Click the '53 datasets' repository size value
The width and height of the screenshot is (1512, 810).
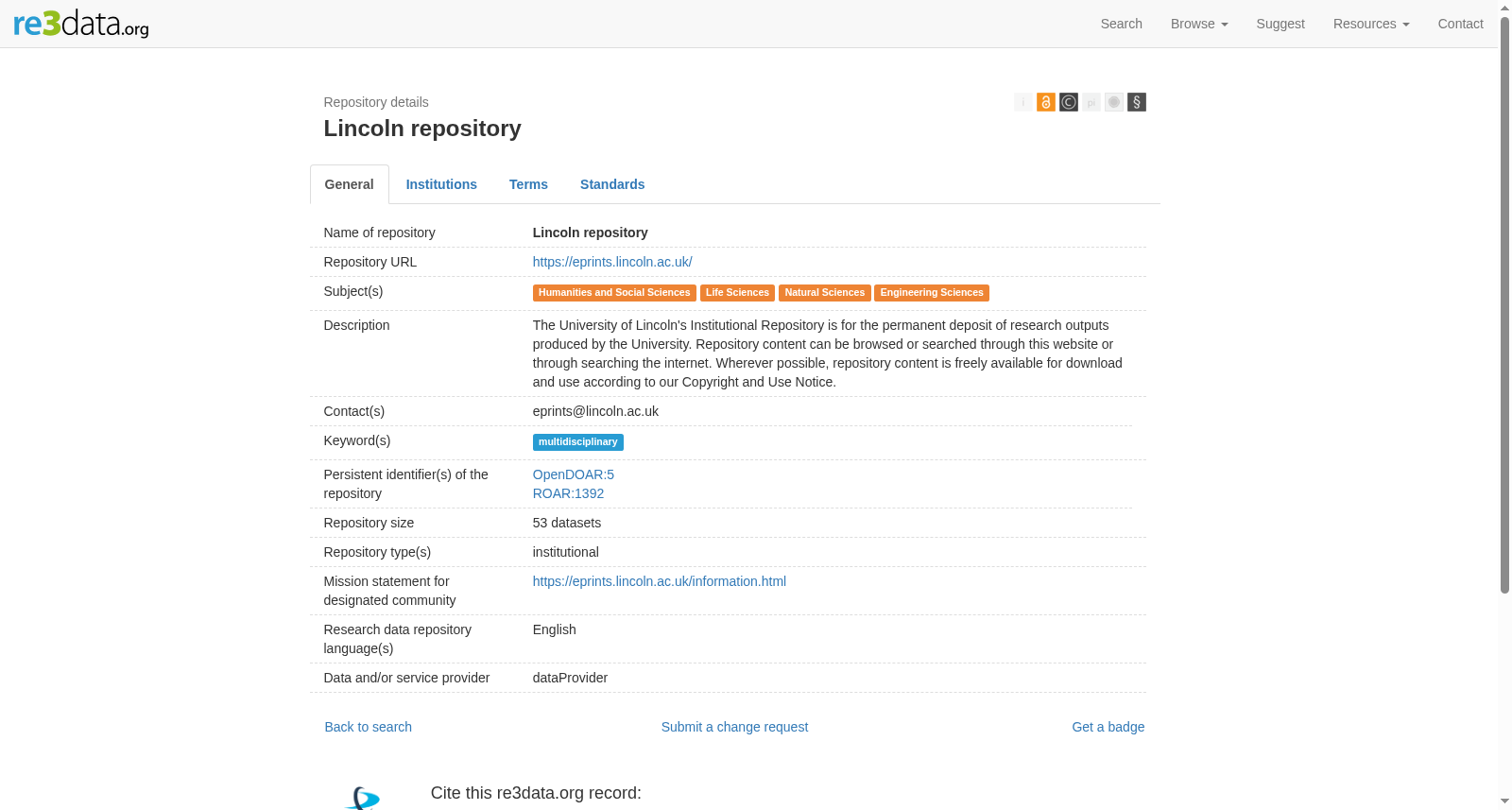pyautogui.click(x=567, y=523)
